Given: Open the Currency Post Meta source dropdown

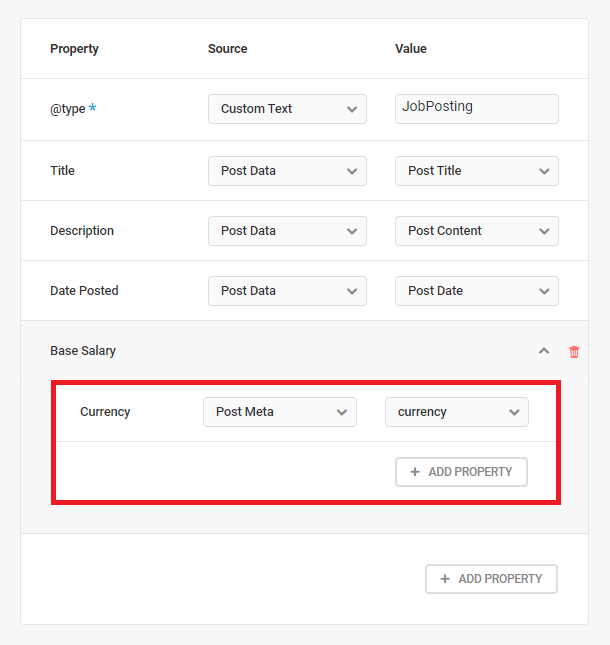Looking at the screenshot, I should click(x=280, y=412).
